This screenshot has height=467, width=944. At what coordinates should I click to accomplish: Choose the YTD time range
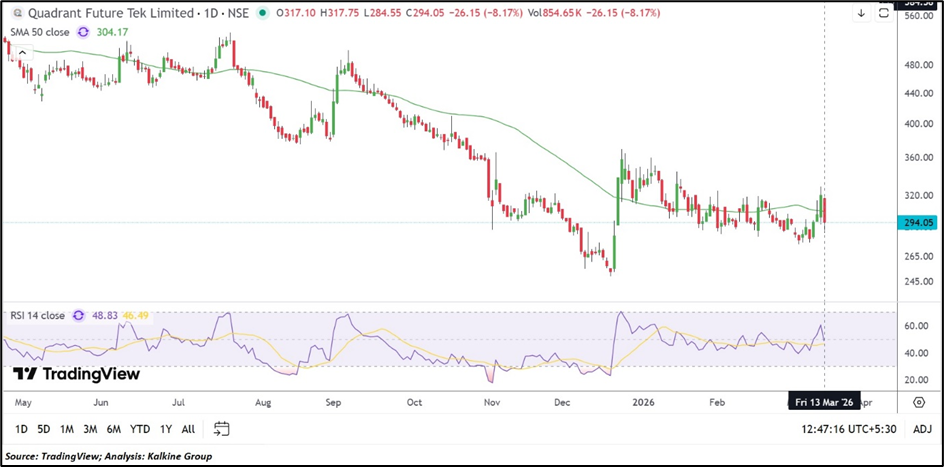tap(140, 429)
